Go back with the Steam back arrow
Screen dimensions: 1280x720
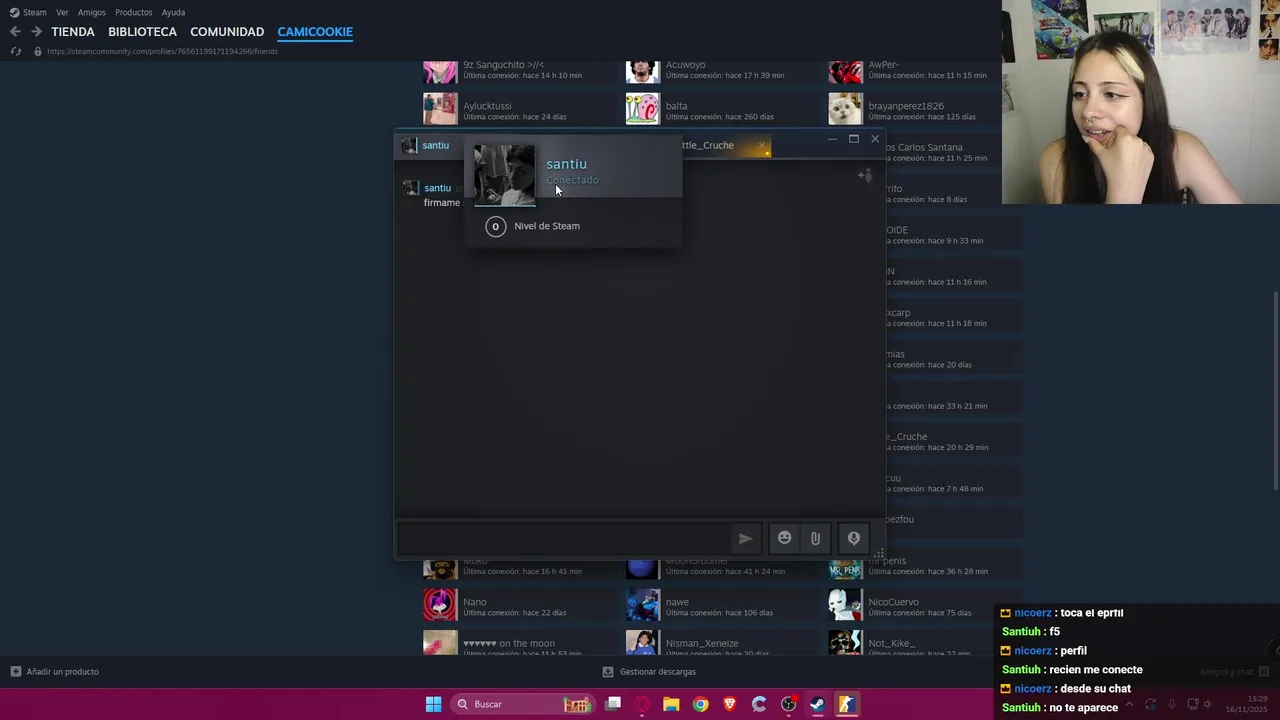(x=15, y=32)
